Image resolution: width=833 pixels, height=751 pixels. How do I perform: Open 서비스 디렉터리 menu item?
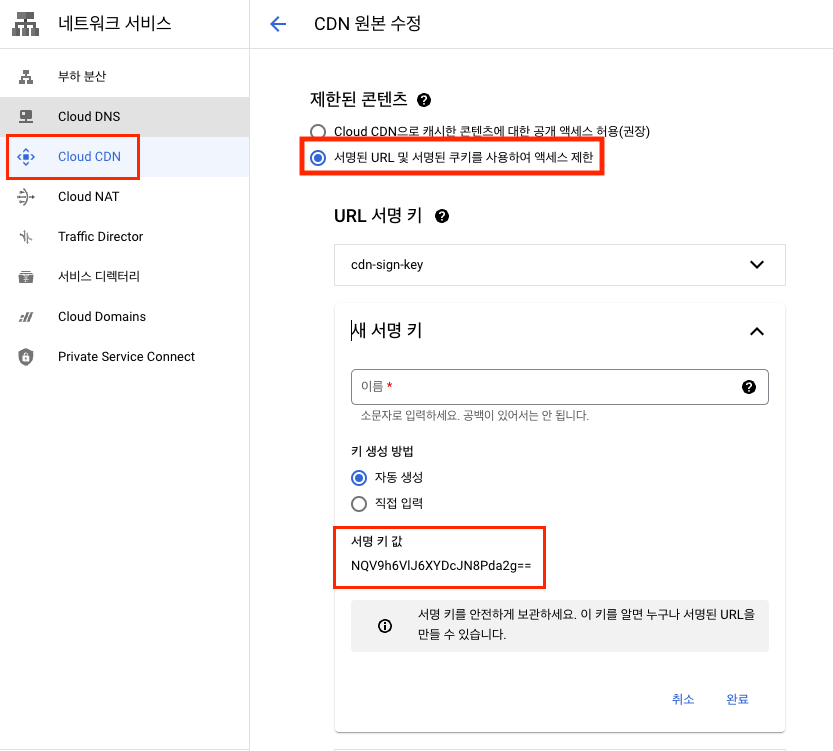coord(124,277)
